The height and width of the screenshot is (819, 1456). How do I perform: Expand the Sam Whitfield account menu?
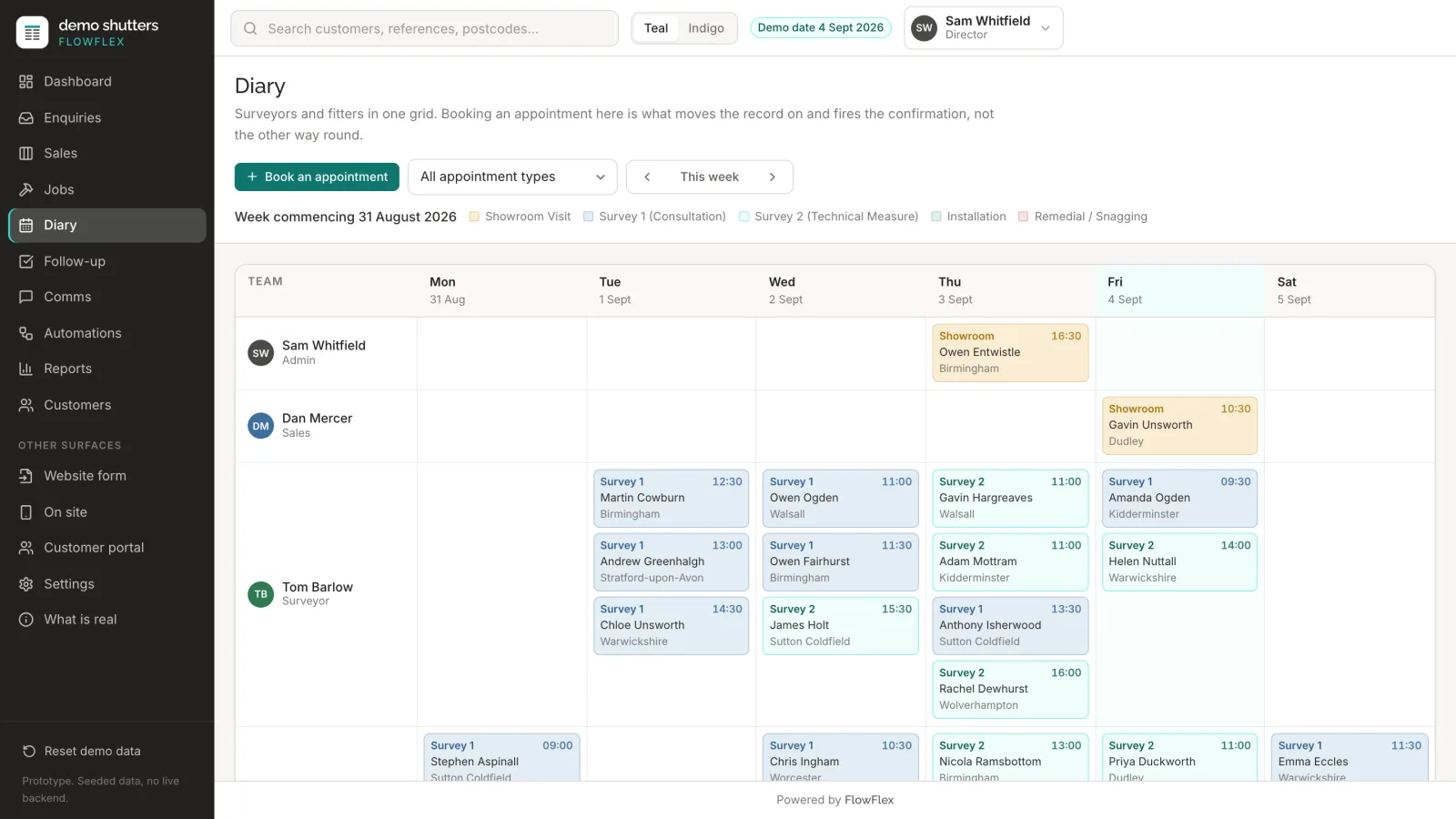[x=984, y=28]
